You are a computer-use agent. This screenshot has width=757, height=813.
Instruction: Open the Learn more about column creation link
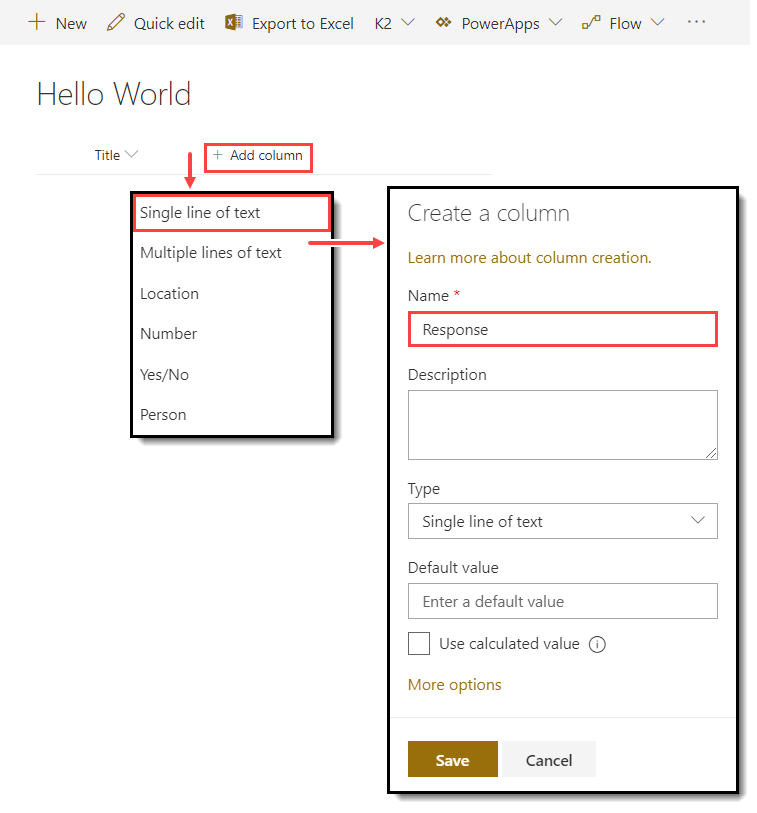point(529,257)
